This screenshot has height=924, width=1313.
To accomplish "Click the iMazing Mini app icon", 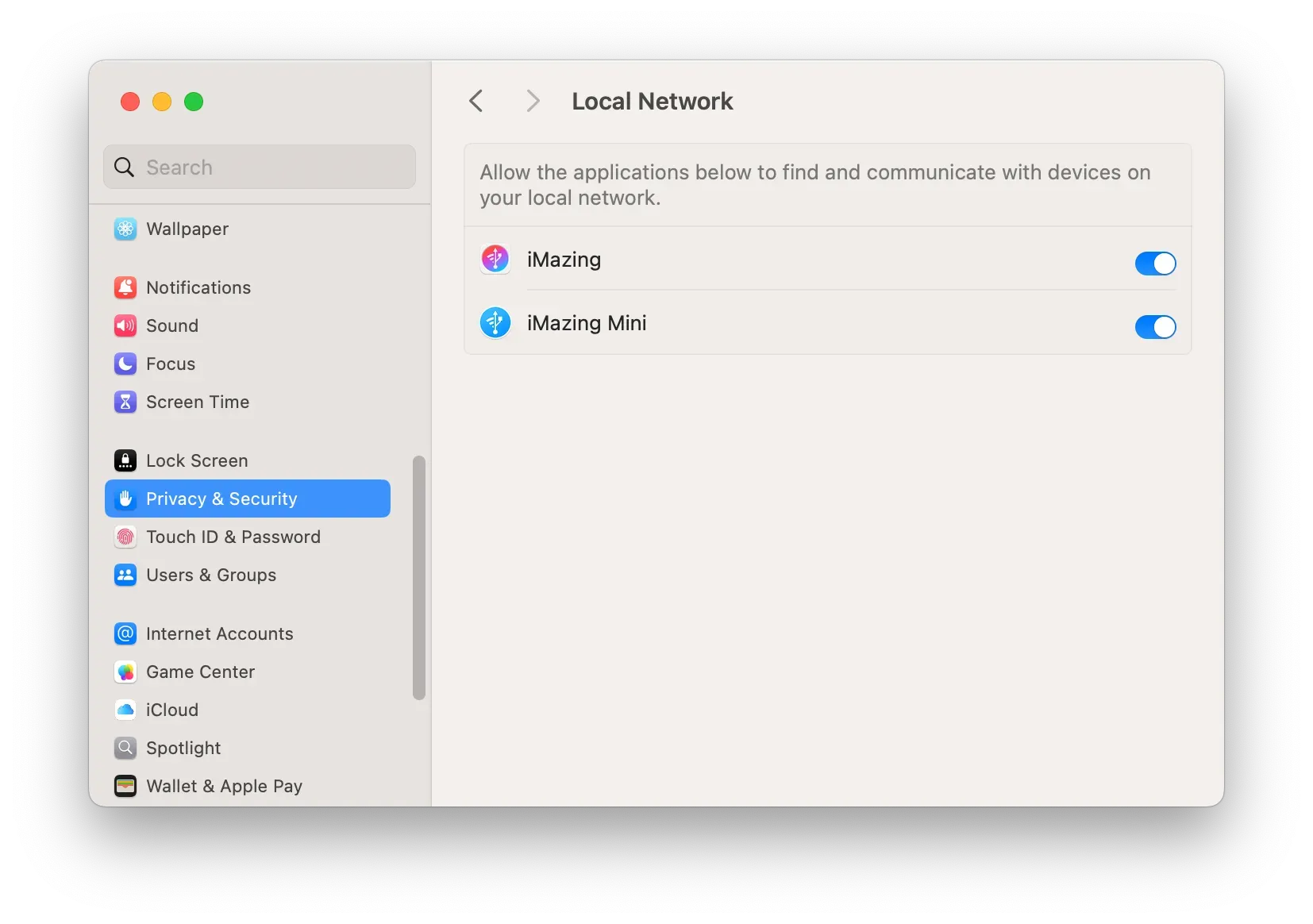I will pyautogui.click(x=495, y=323).
